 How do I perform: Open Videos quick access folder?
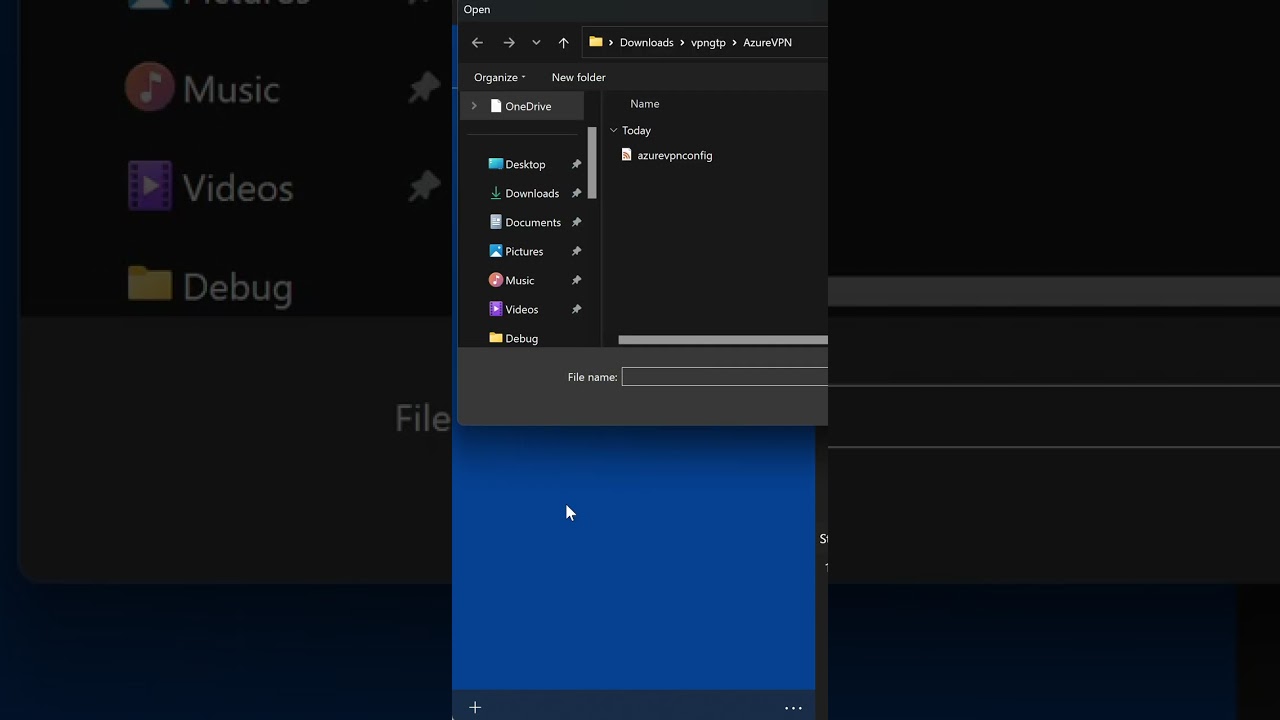[x=513, y=309]
